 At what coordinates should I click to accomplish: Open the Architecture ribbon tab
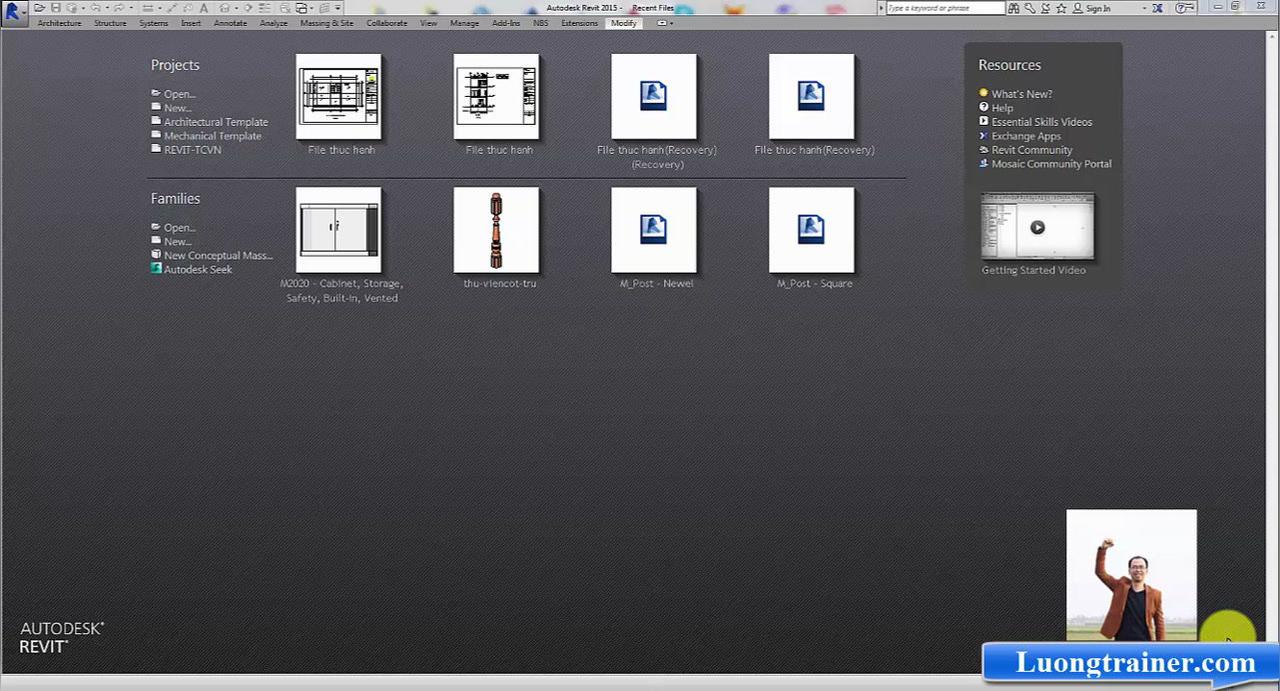(x=59, y=23)
